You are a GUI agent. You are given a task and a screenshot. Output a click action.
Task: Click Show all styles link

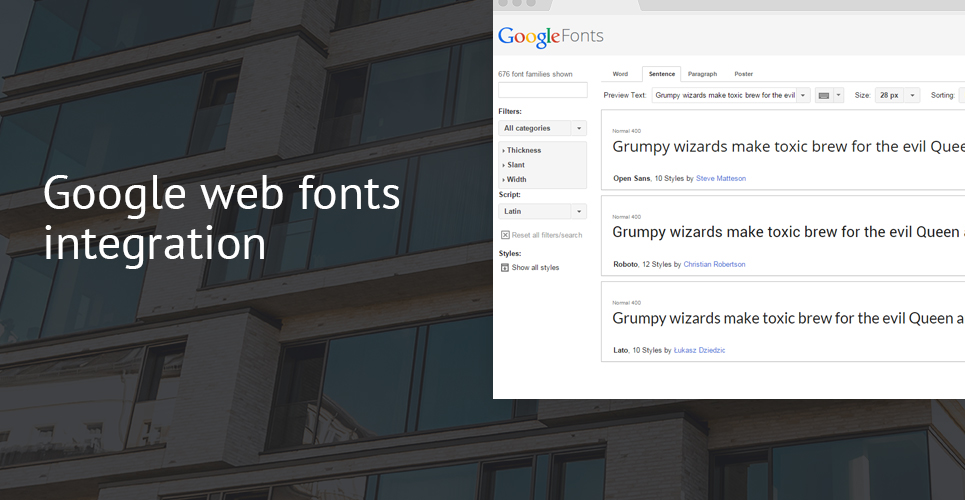tap(535, 268)
